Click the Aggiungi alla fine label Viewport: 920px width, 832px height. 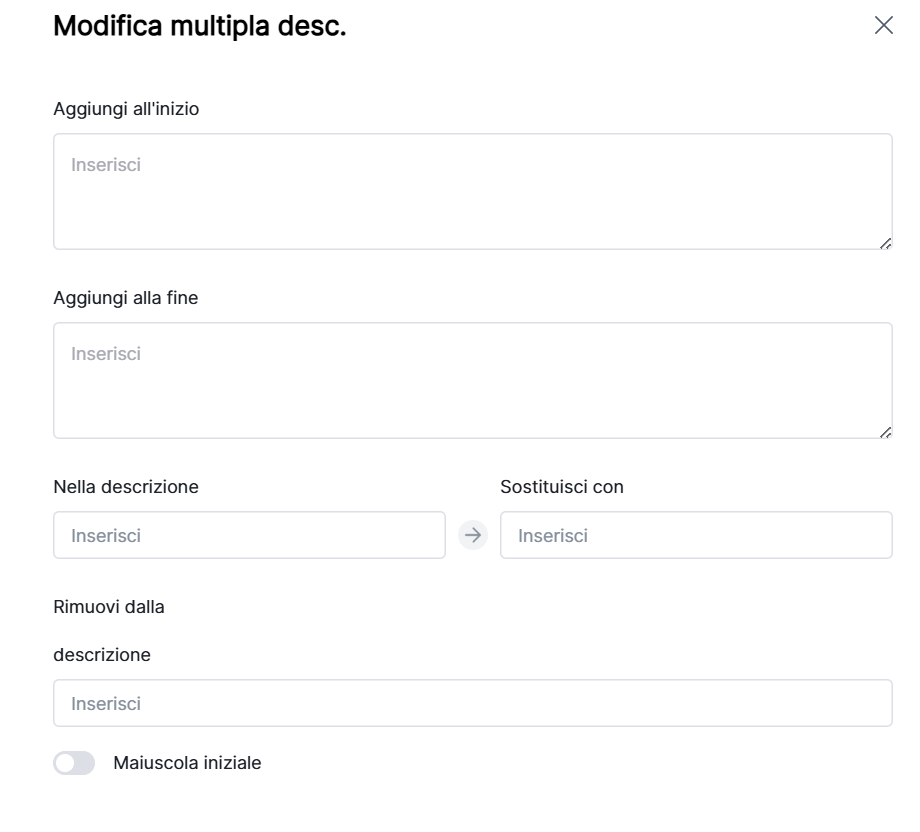tap(125, 298)
